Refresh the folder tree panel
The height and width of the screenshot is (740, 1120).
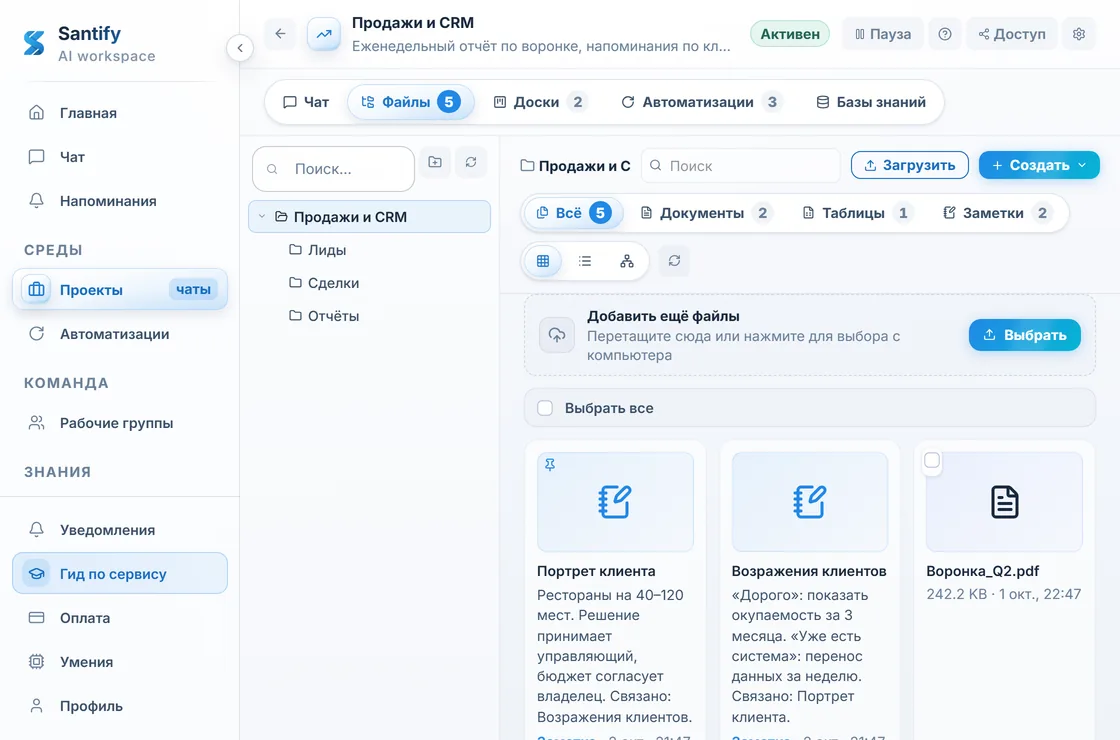click(x=471, y=162)
